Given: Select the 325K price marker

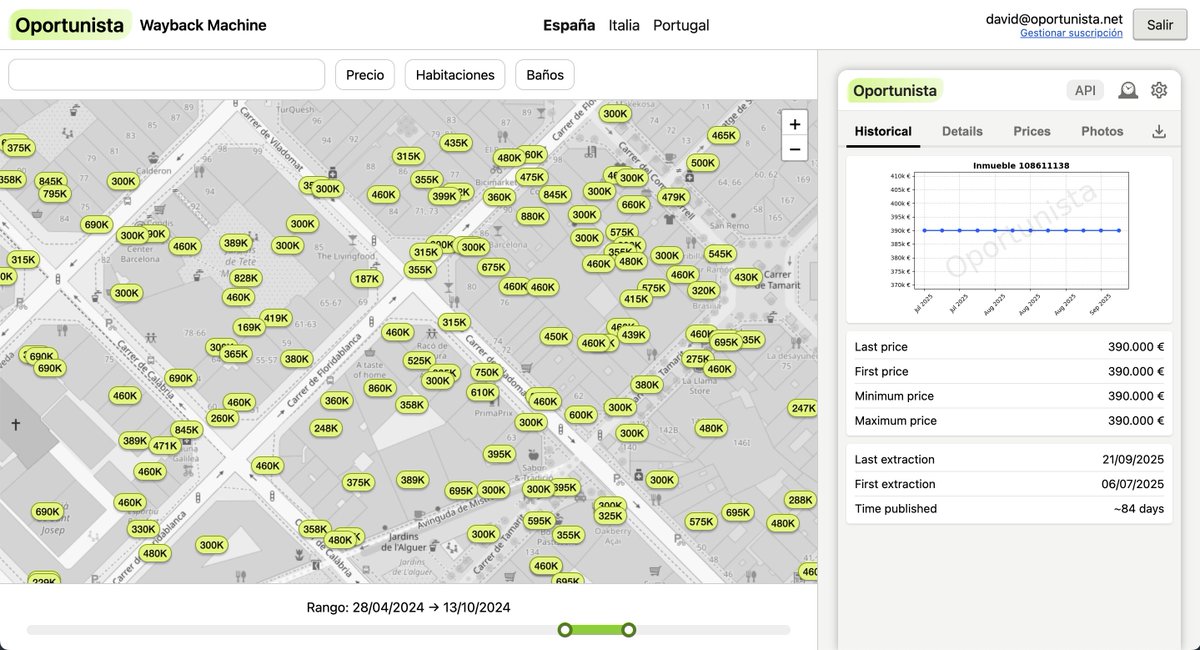Looking at the screenshot, I should point(610,516).
